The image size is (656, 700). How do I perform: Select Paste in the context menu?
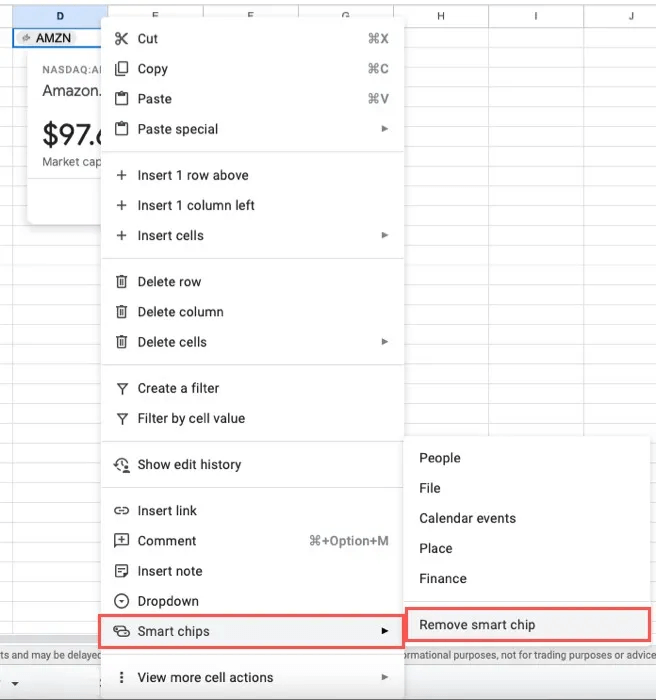252,99
